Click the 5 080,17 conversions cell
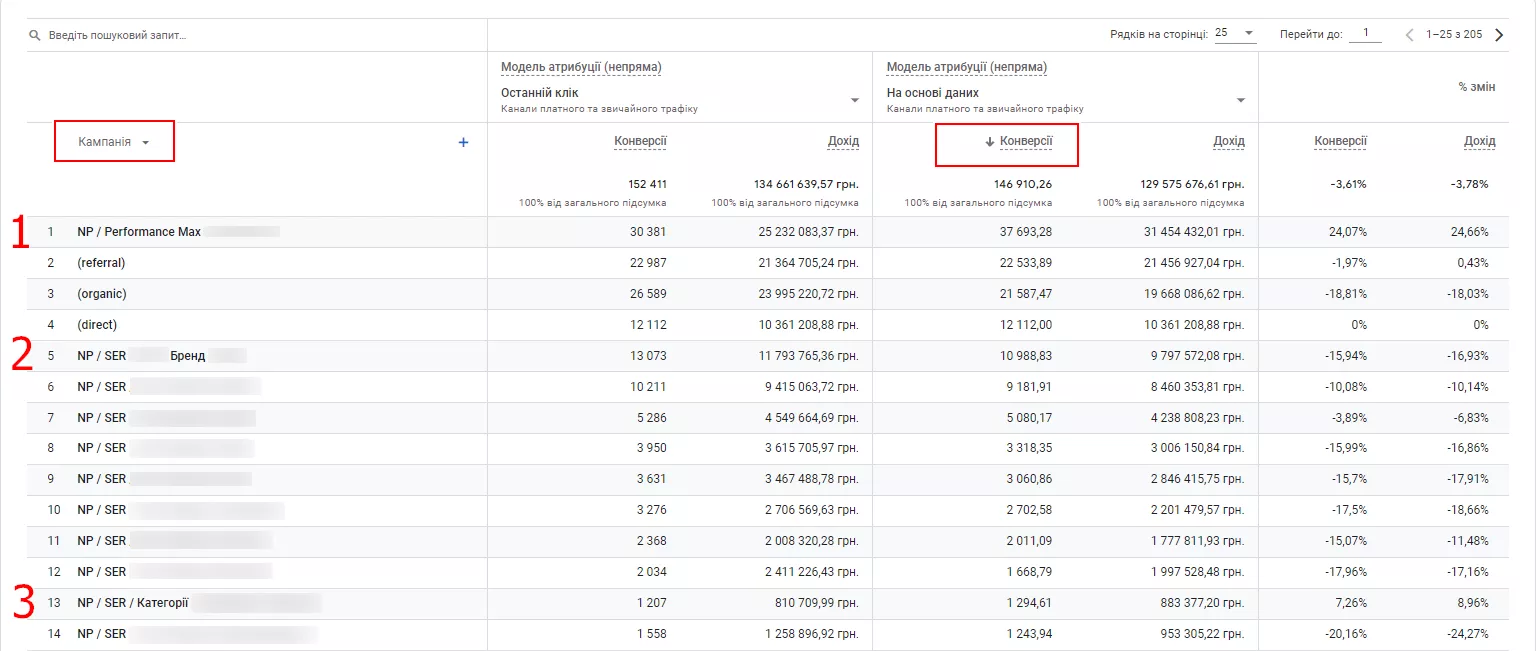This screenshot has width=1536, height=651. pos(1030,417)
